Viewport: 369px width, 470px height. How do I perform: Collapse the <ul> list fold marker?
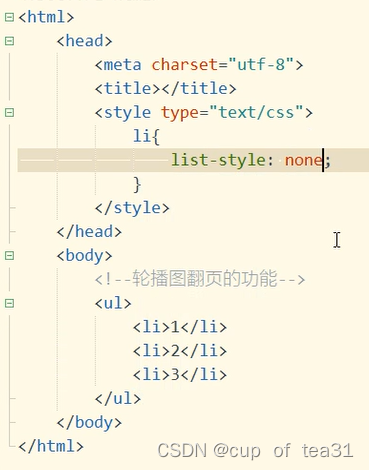(9, 303)
